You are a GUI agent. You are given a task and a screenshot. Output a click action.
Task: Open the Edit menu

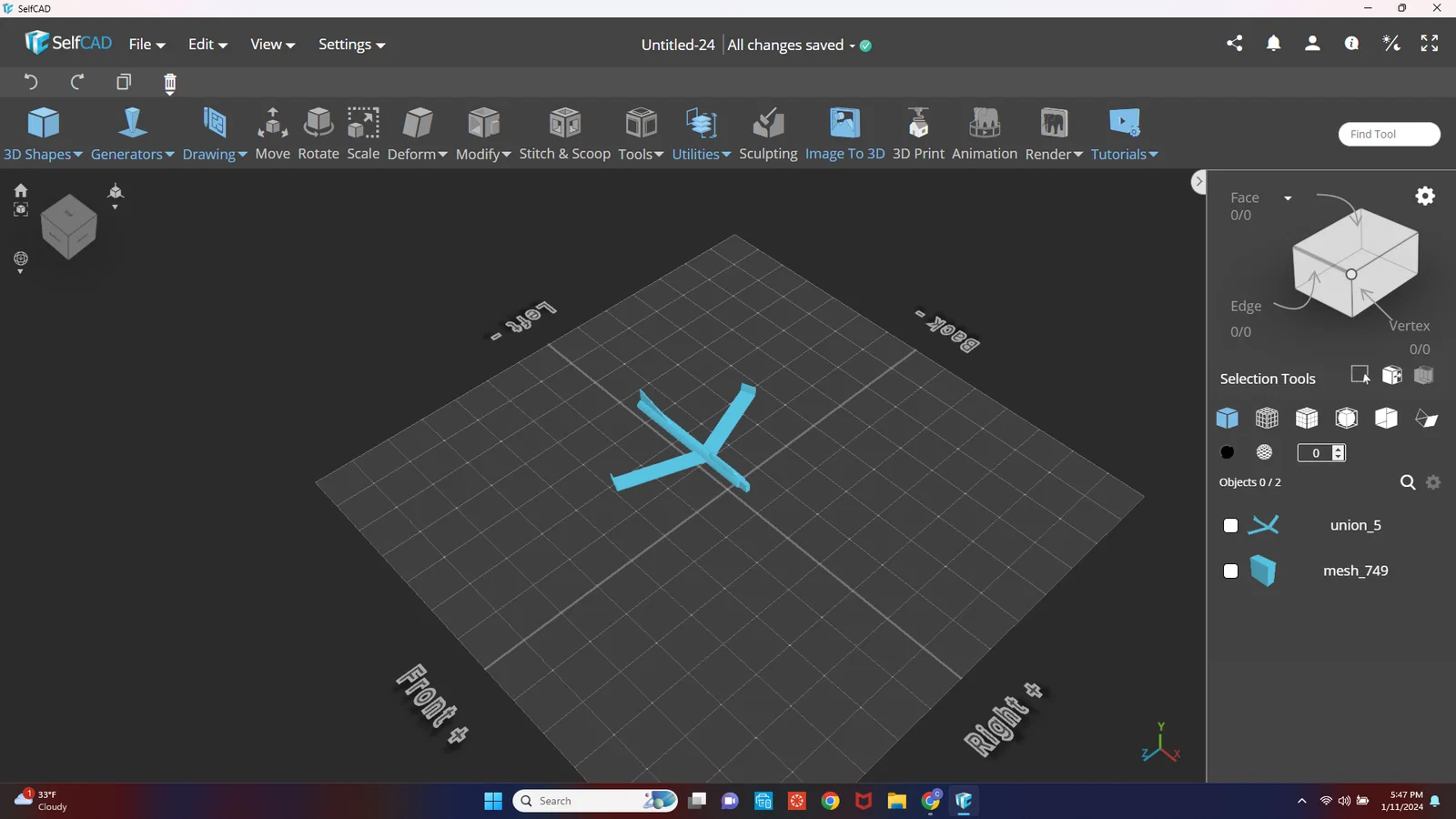(207, 45)
